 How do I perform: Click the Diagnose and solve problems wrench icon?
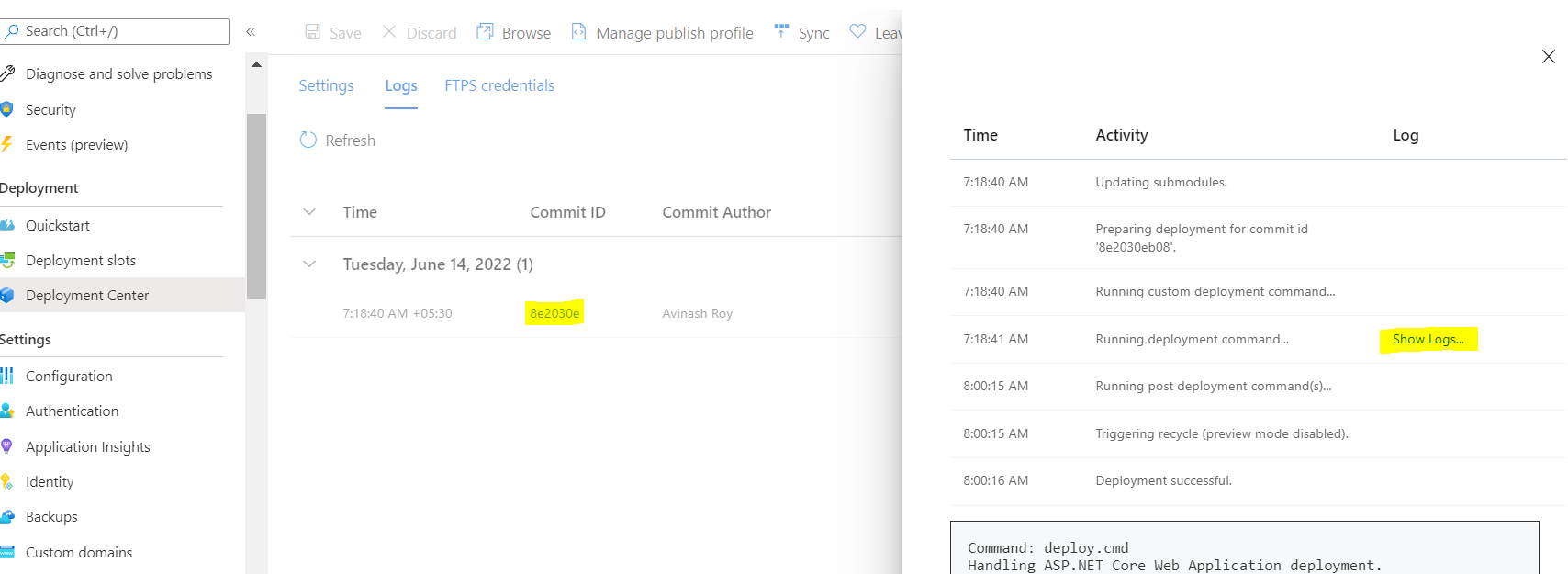coord(7,73)
